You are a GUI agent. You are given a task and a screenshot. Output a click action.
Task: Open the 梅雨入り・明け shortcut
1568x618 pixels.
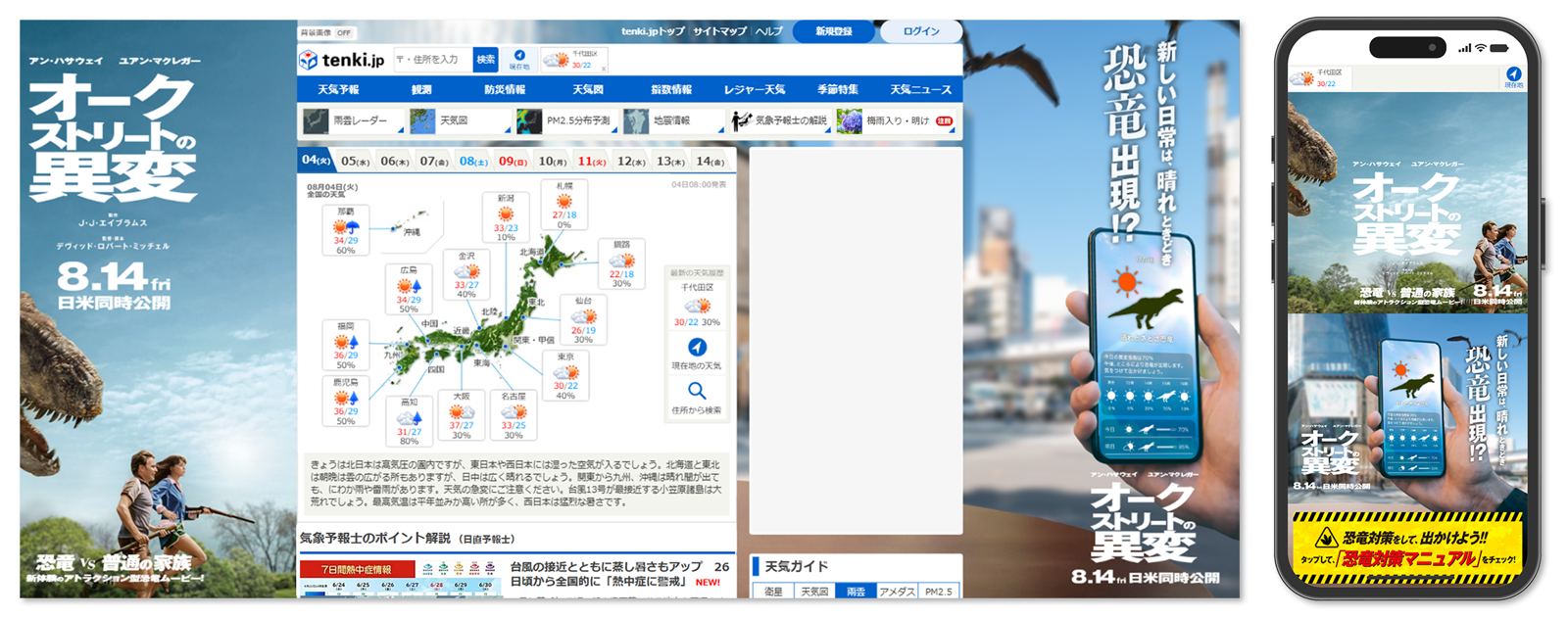click(x=895, y=120)
